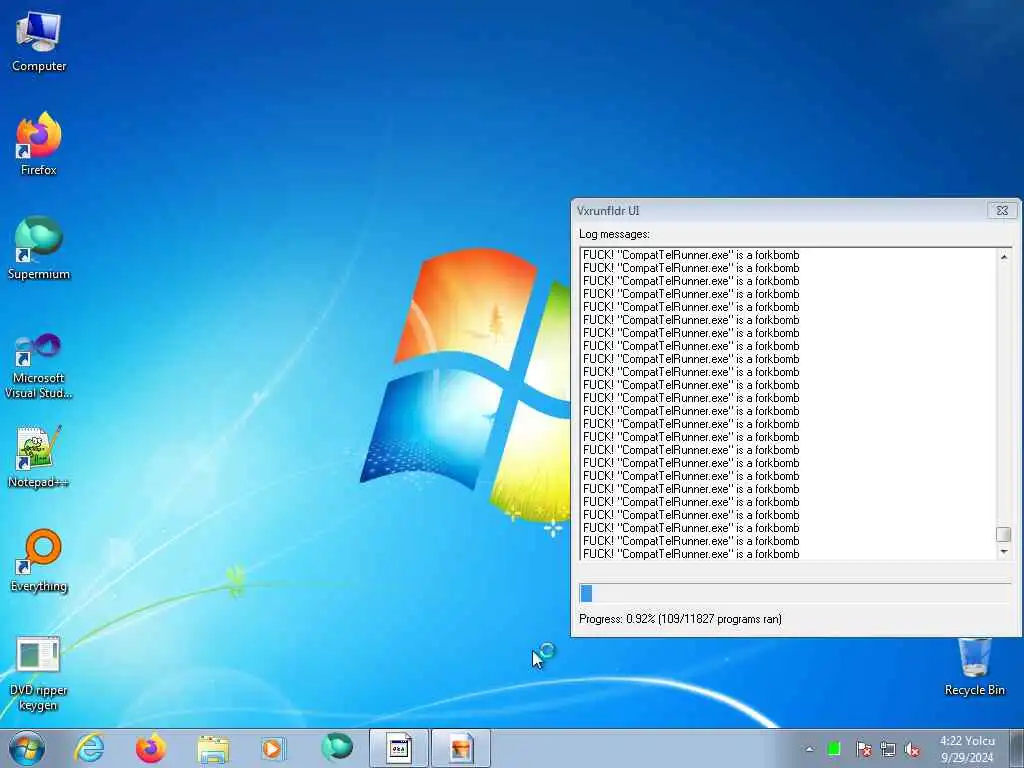The height and width of the screenshot is (768, 1024).
Task: Click the green square tray icon
Action: click(x=834, y=749)
